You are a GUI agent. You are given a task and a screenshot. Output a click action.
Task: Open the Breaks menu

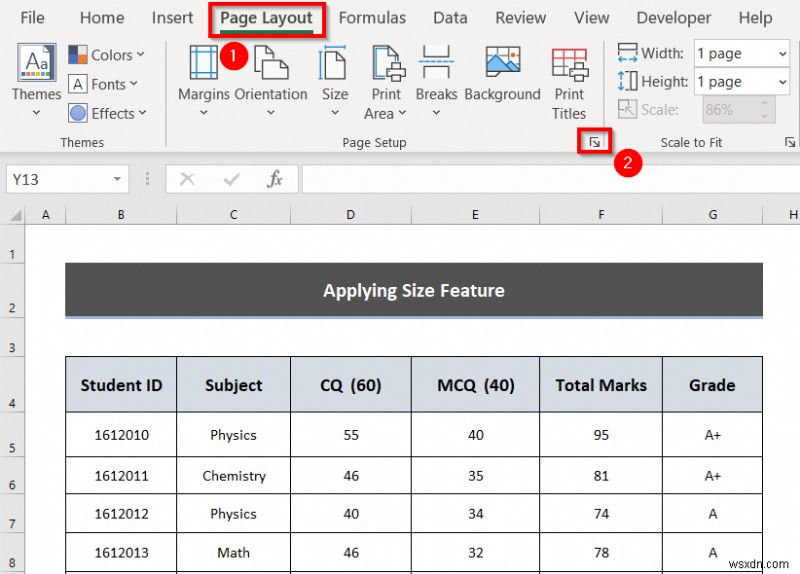pos(436,81)
